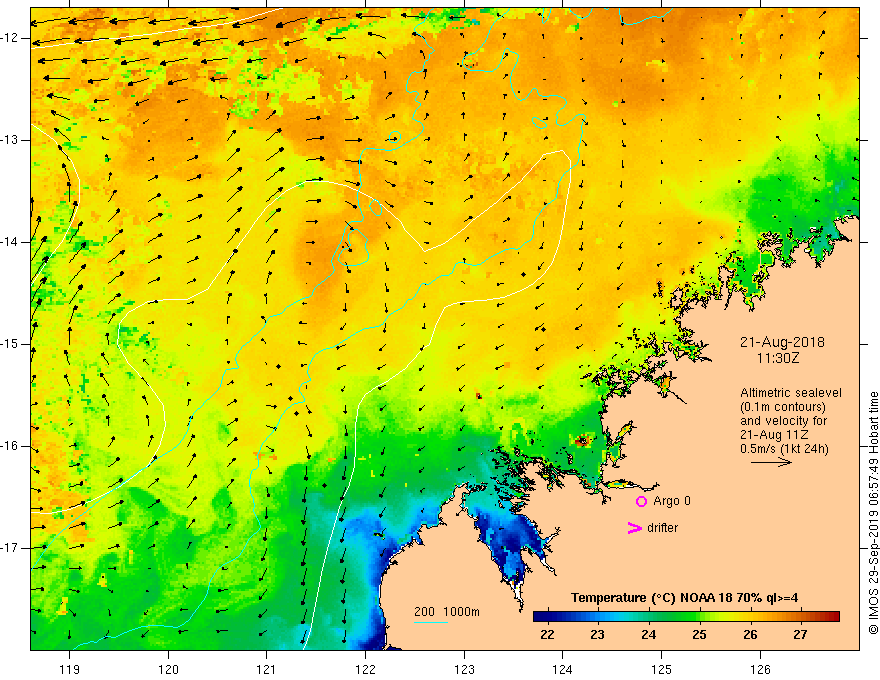Click the longitude 120 axis label
The width and height of the screenshot is (880, 680).
point(168,670)
